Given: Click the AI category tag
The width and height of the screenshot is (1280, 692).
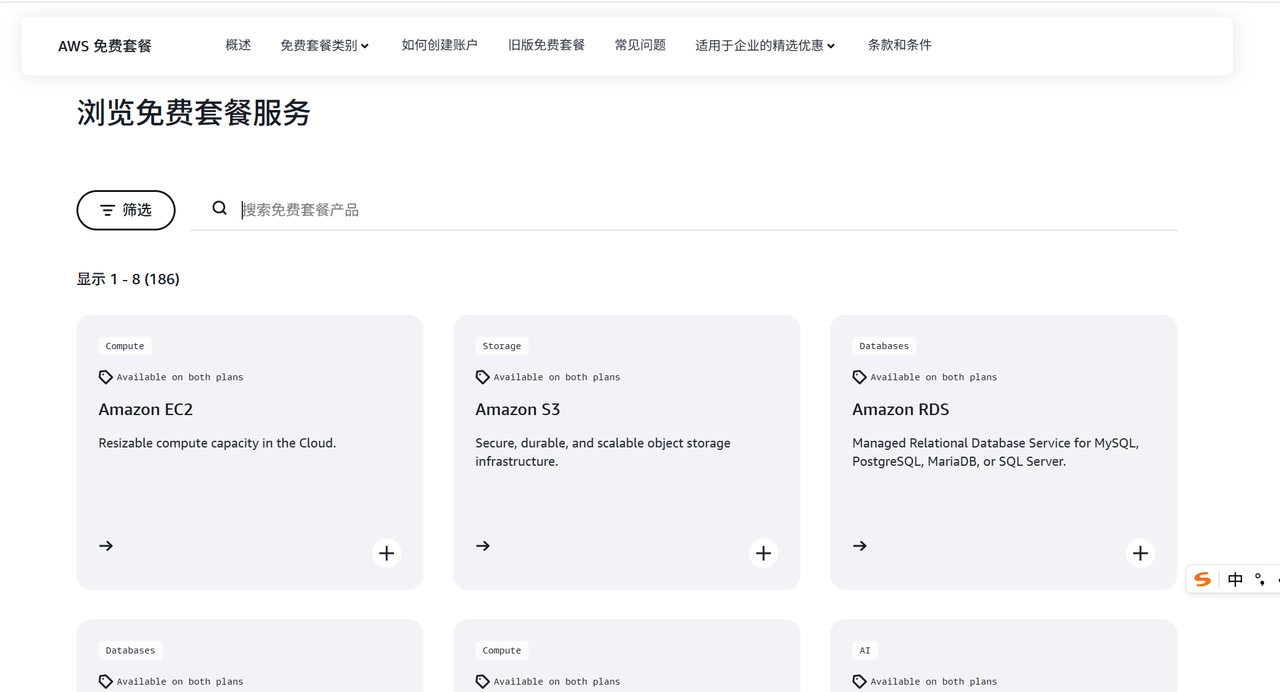Looking at the screenshot, I should [865, 650].
